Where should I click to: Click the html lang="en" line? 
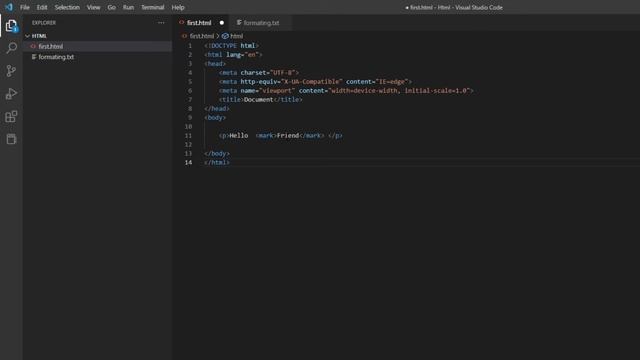233,55
